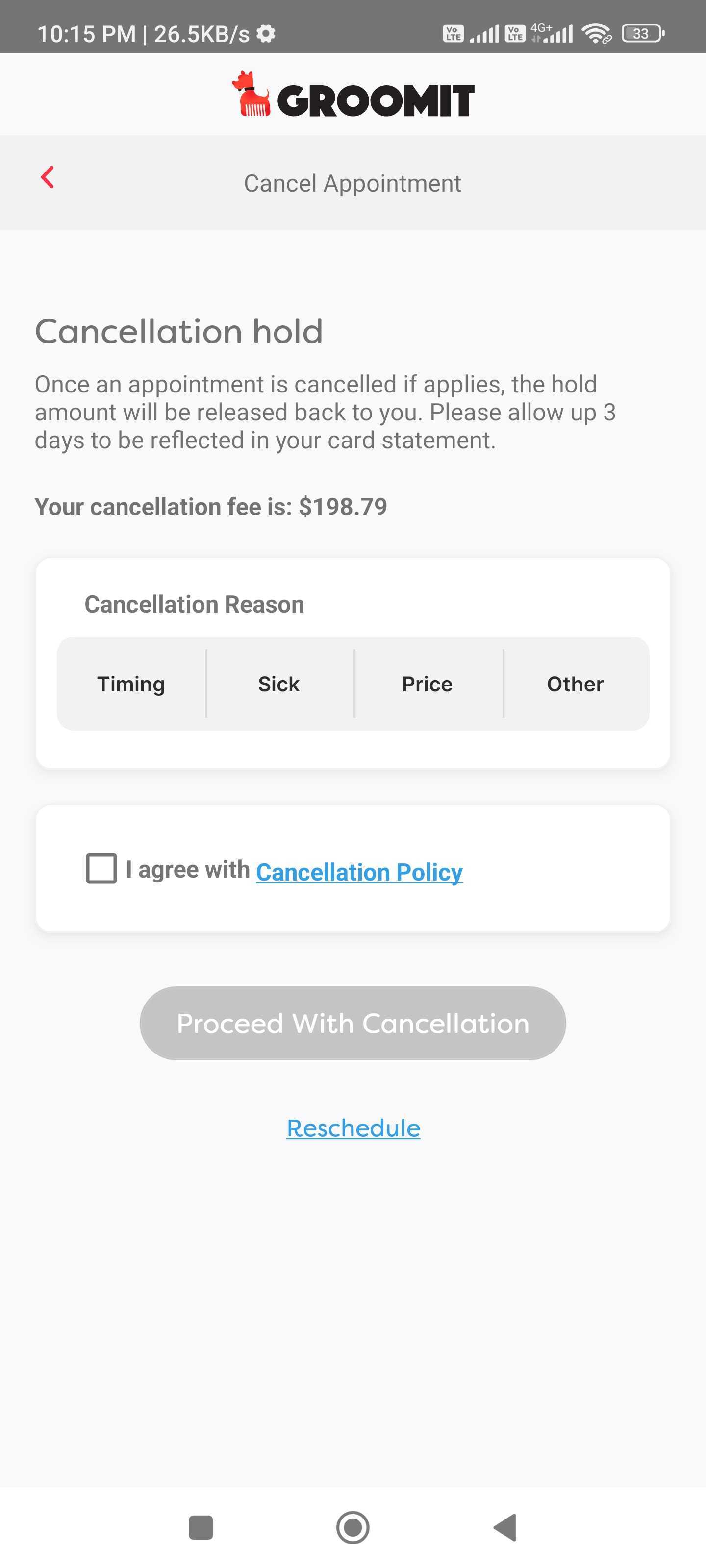Image resolution: width=706 pixels, height=1568 pixels.
Task: Tap the Reschedule link
Action: click(x=353, y=1128)
